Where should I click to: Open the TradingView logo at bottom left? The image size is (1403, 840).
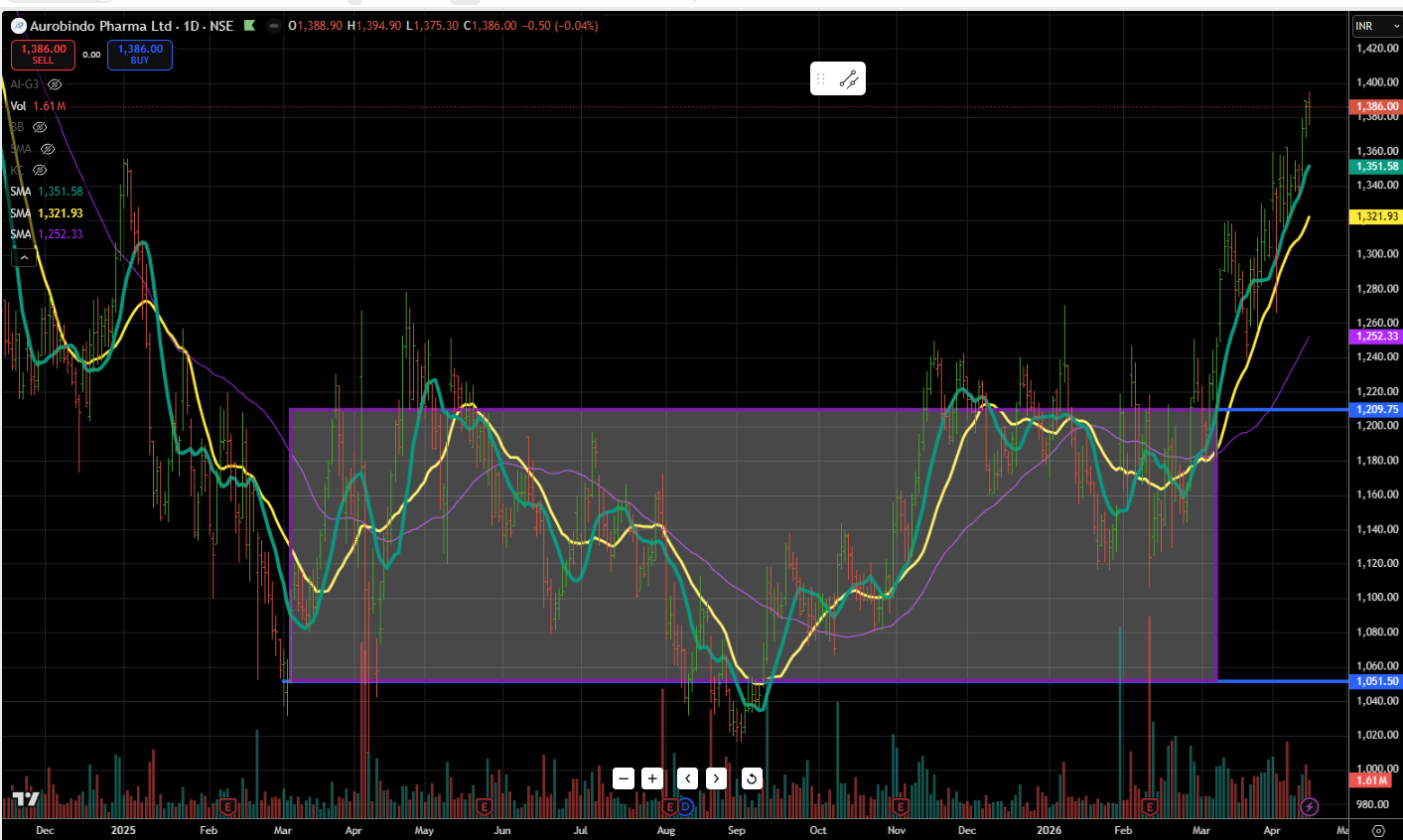click(25, 800)
